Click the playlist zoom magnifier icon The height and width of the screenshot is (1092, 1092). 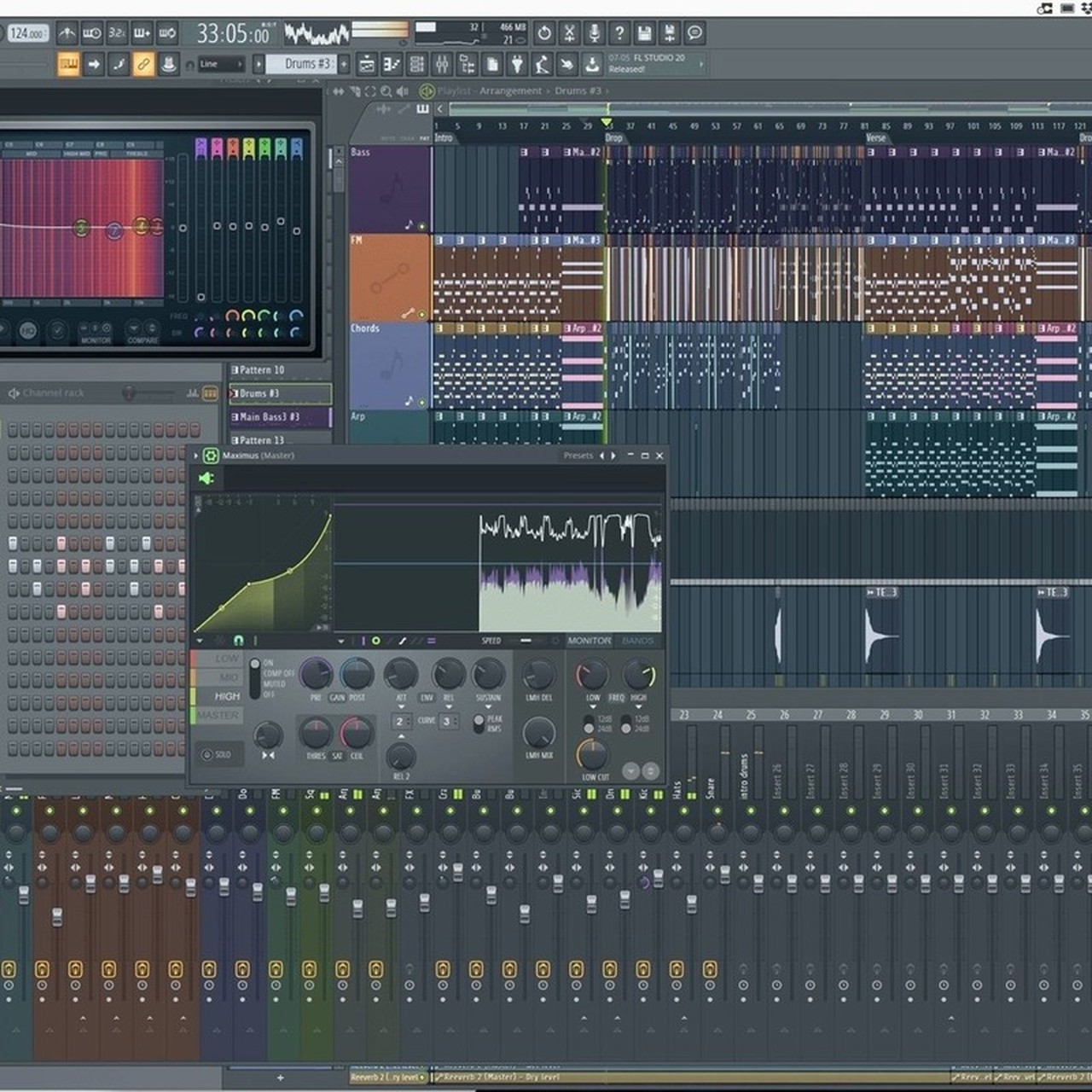tap(386, 91)
